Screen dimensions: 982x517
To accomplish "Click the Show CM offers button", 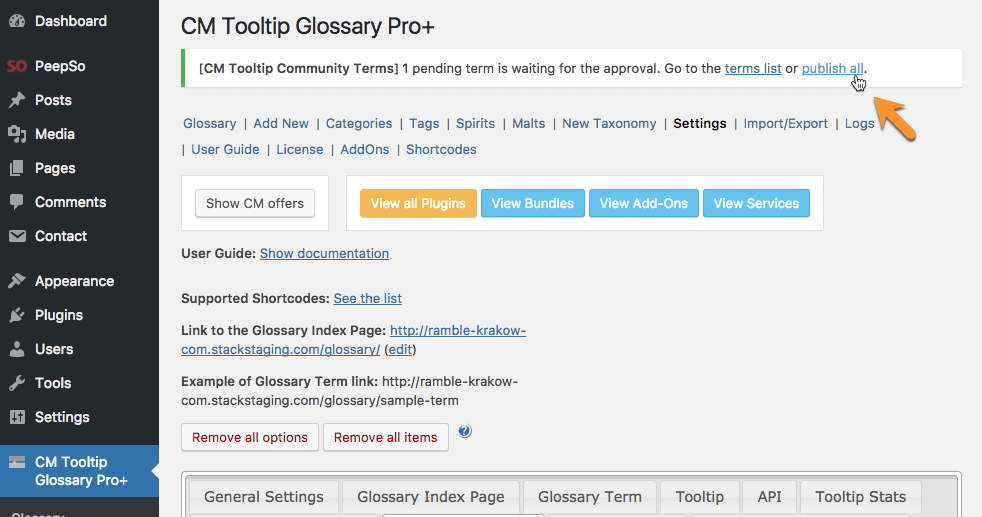I will [255, 203].
